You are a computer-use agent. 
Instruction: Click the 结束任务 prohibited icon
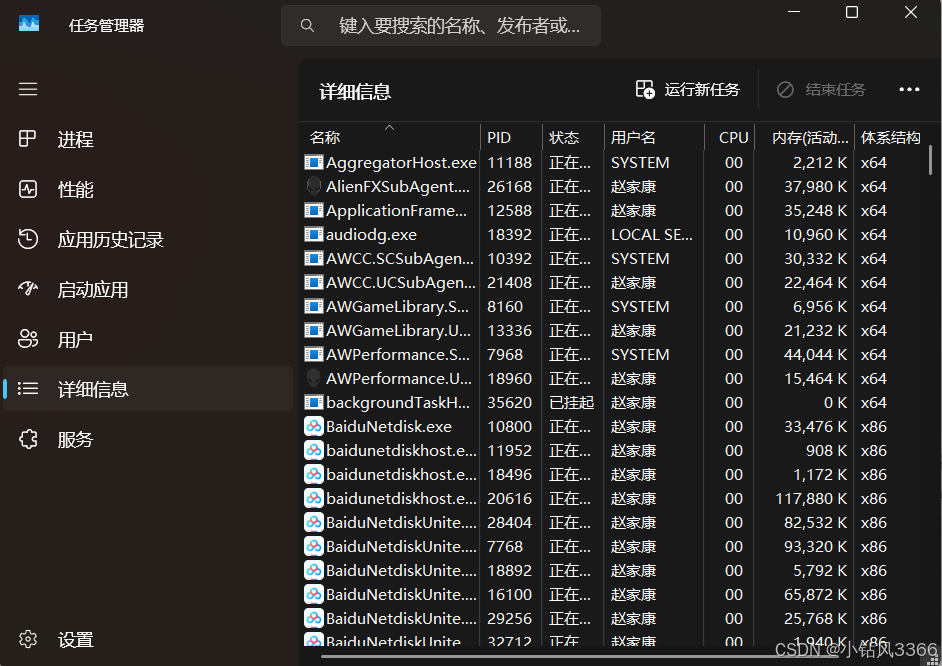click(x=785, y=89)
